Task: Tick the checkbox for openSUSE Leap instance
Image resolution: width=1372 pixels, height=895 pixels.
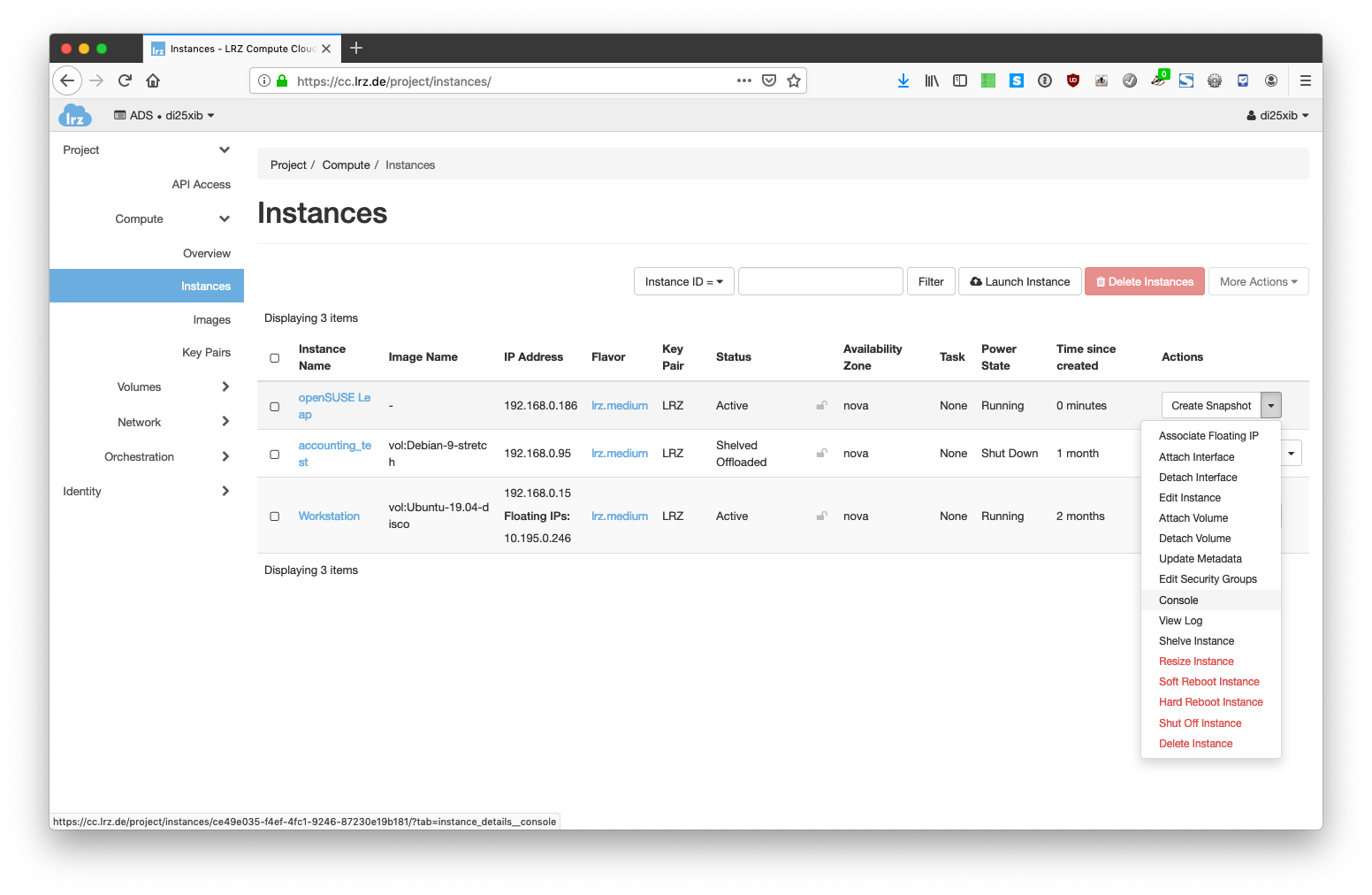Action: (274, 407)
